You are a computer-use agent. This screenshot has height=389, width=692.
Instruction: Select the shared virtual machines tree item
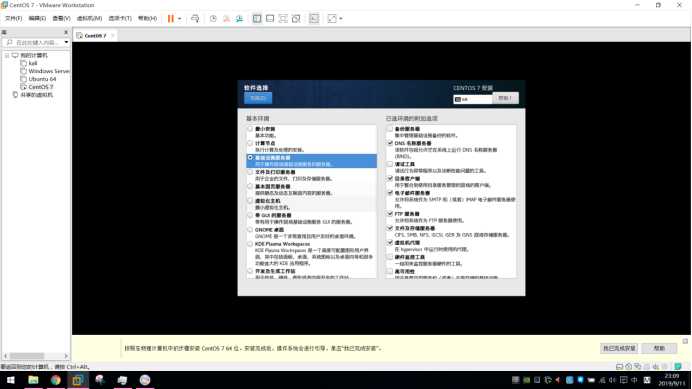point(33,95)
